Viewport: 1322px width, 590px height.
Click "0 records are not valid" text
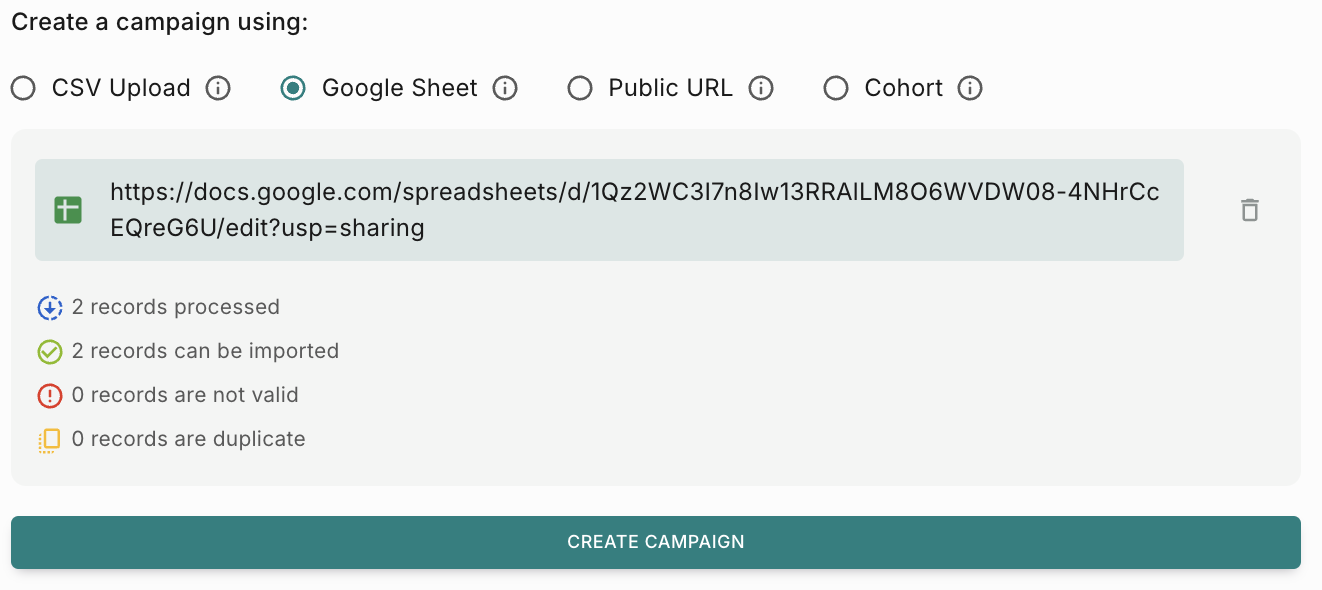(x=185, y=395)
